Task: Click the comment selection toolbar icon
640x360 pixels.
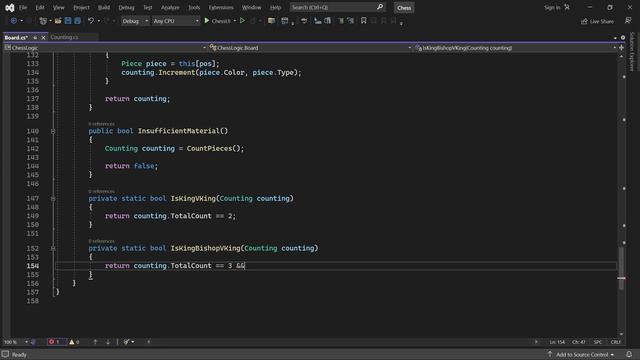Action: (340, 20)
